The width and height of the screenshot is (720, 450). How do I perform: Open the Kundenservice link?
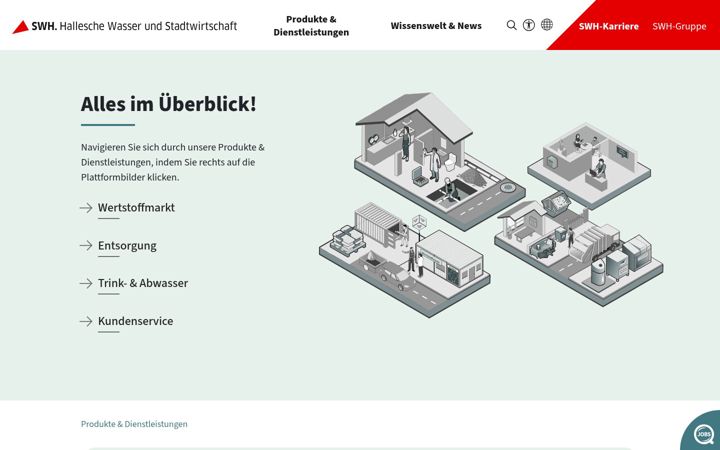(x=135, y=321)
